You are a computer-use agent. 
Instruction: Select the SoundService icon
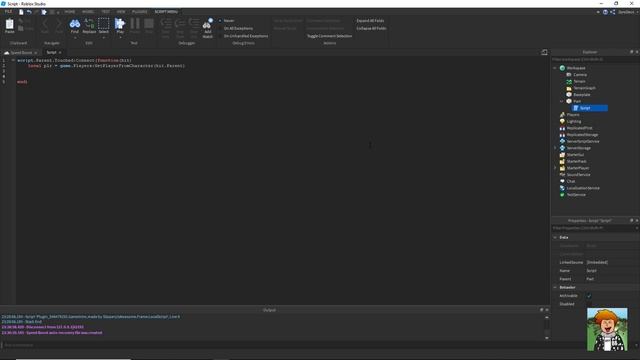[562, 175]
